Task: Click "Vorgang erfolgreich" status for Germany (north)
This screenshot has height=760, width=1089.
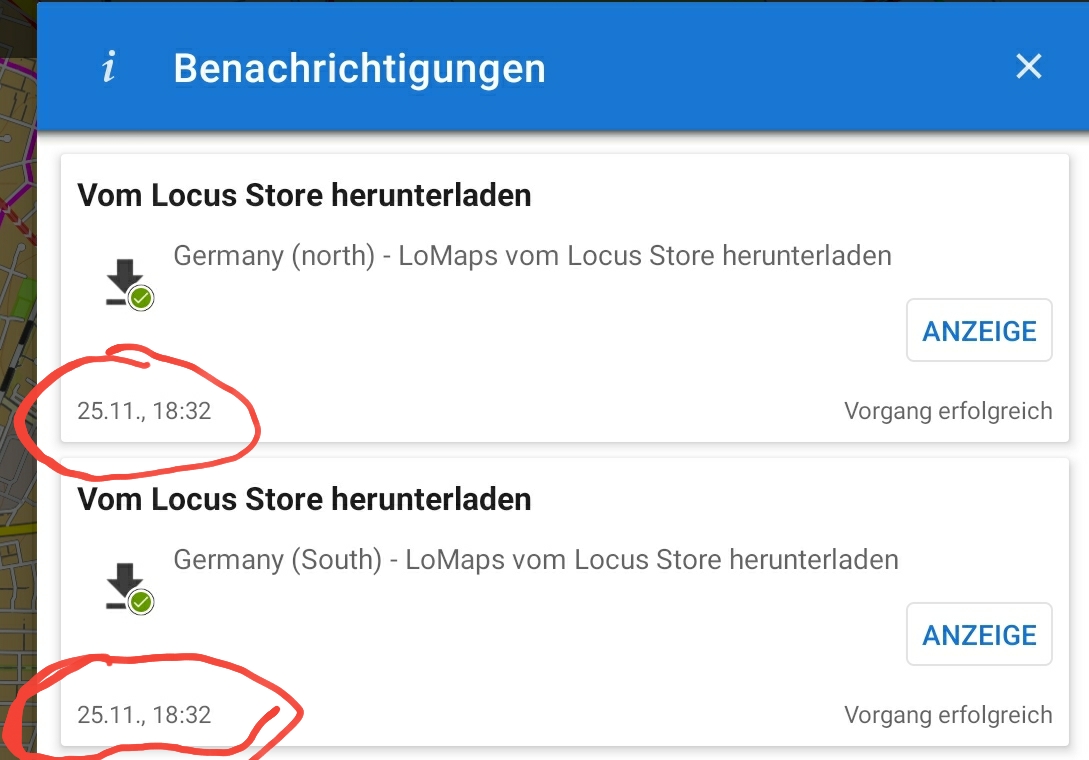Action: [x=947, y=411]
